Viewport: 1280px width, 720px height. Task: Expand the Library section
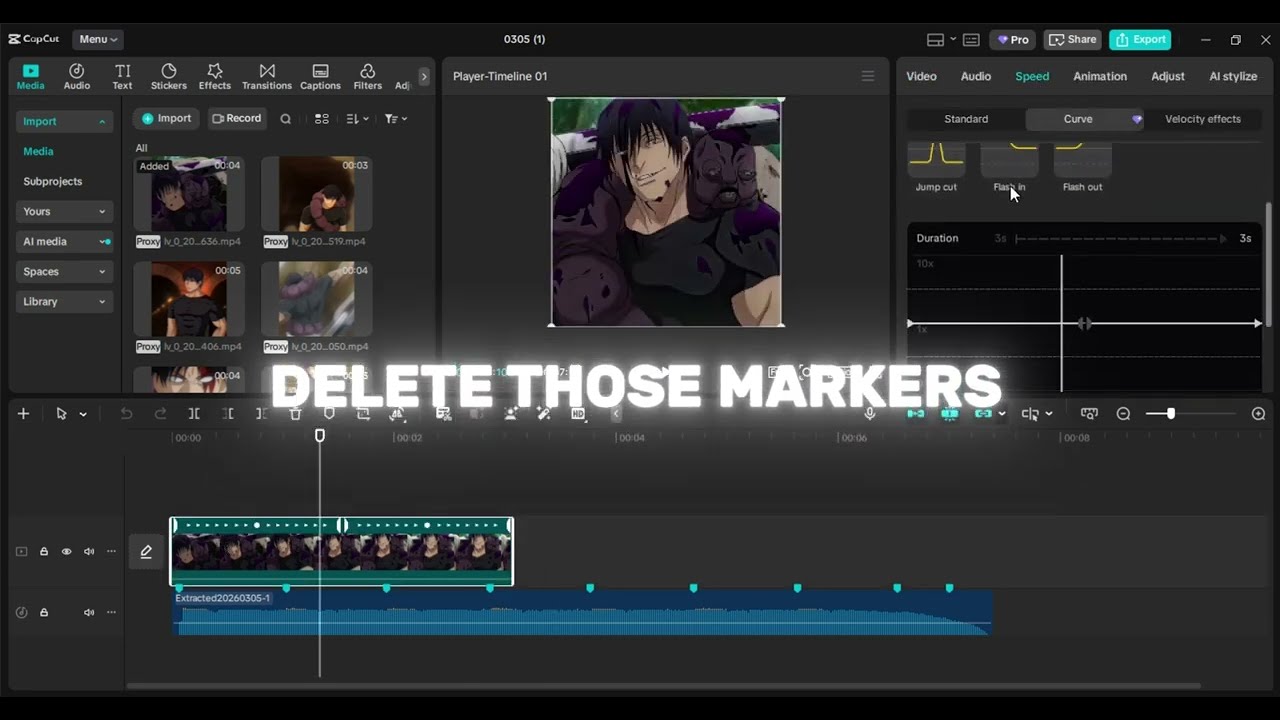[x=64, y=301]
